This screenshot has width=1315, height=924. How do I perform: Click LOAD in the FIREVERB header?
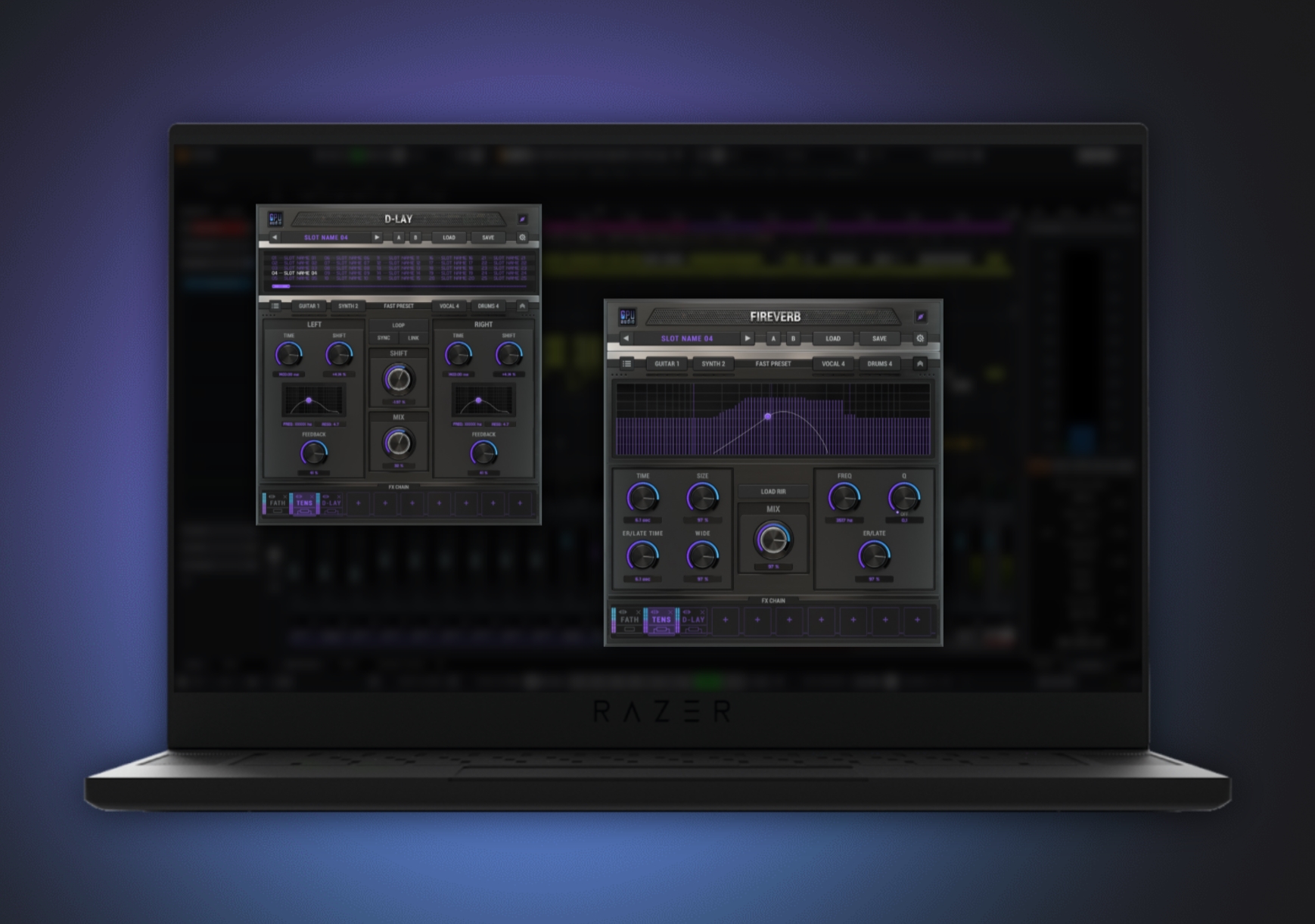(x=833, y=338)
